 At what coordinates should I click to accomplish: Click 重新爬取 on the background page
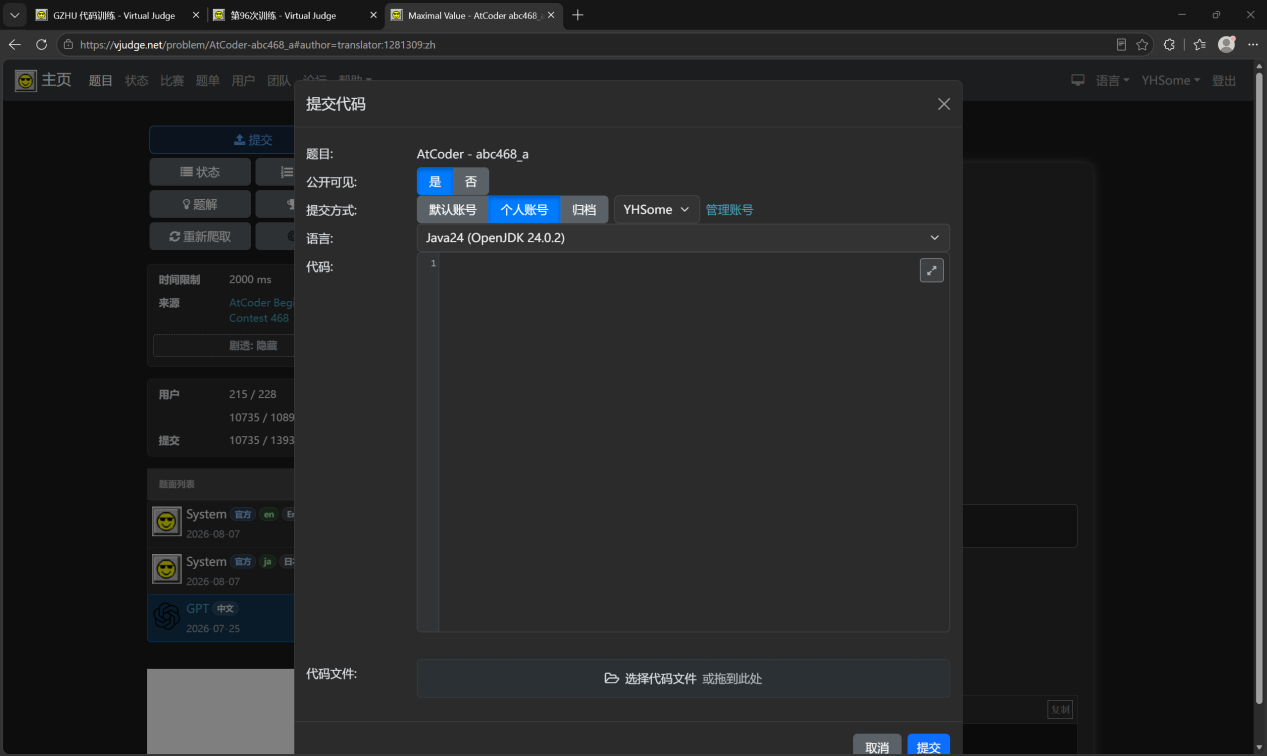pos(200,236)
